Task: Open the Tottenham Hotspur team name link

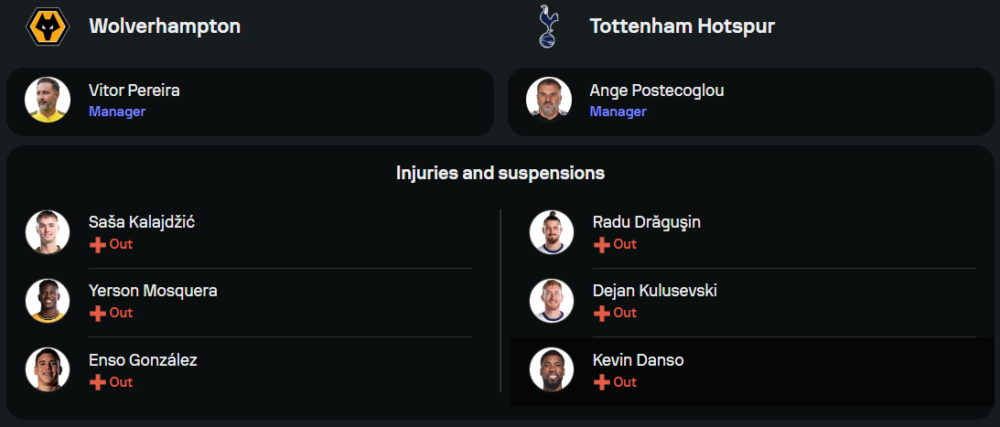Action: click(682, 27)
